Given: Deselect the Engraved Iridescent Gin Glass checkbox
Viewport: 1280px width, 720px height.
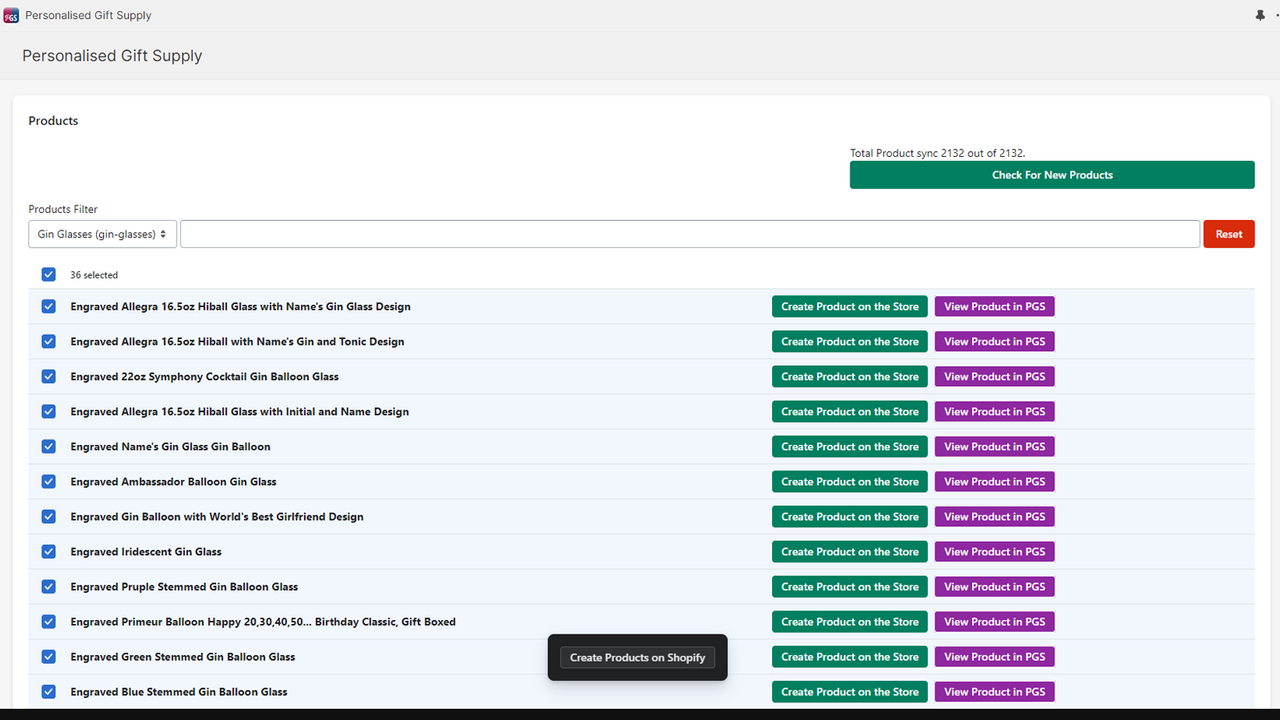Looking at the screenshot, I should pos(48,551).
